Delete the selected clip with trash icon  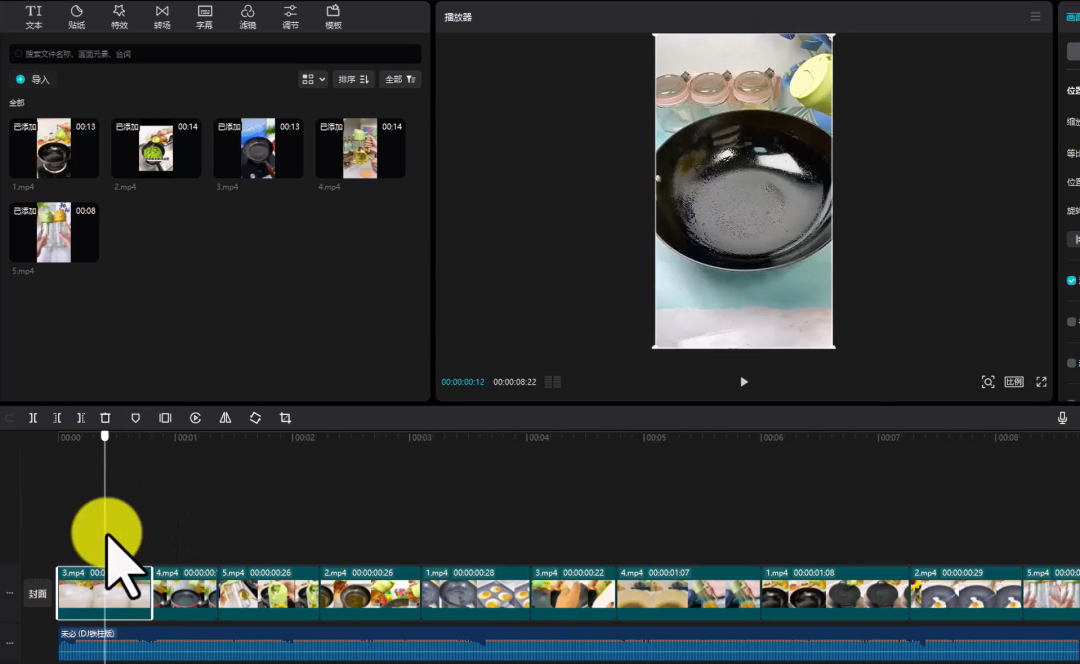pyautogui.click(x=105, y=418)
